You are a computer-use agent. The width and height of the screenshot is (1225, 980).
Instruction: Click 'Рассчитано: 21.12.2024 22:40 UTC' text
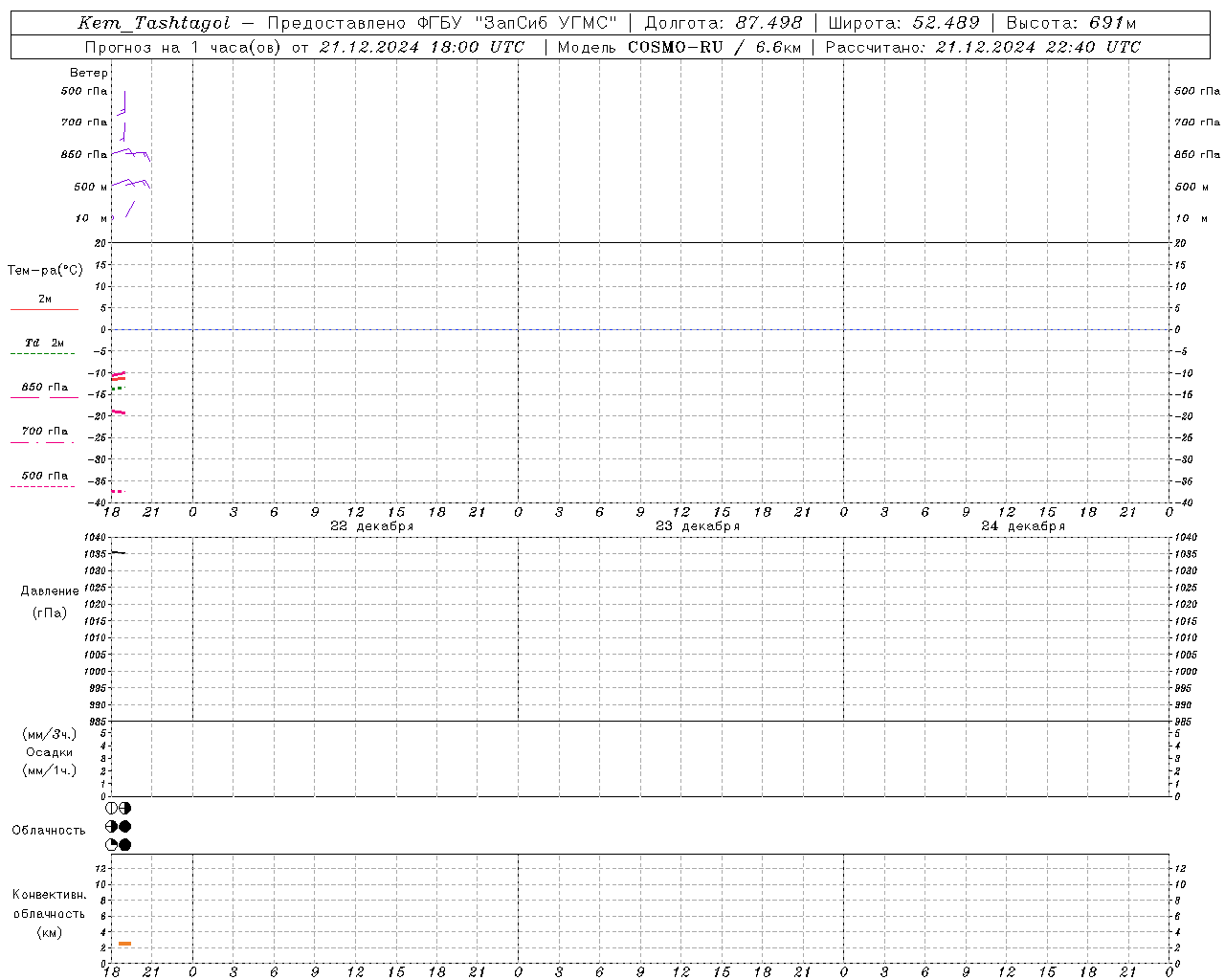click(x=983, y=47)
